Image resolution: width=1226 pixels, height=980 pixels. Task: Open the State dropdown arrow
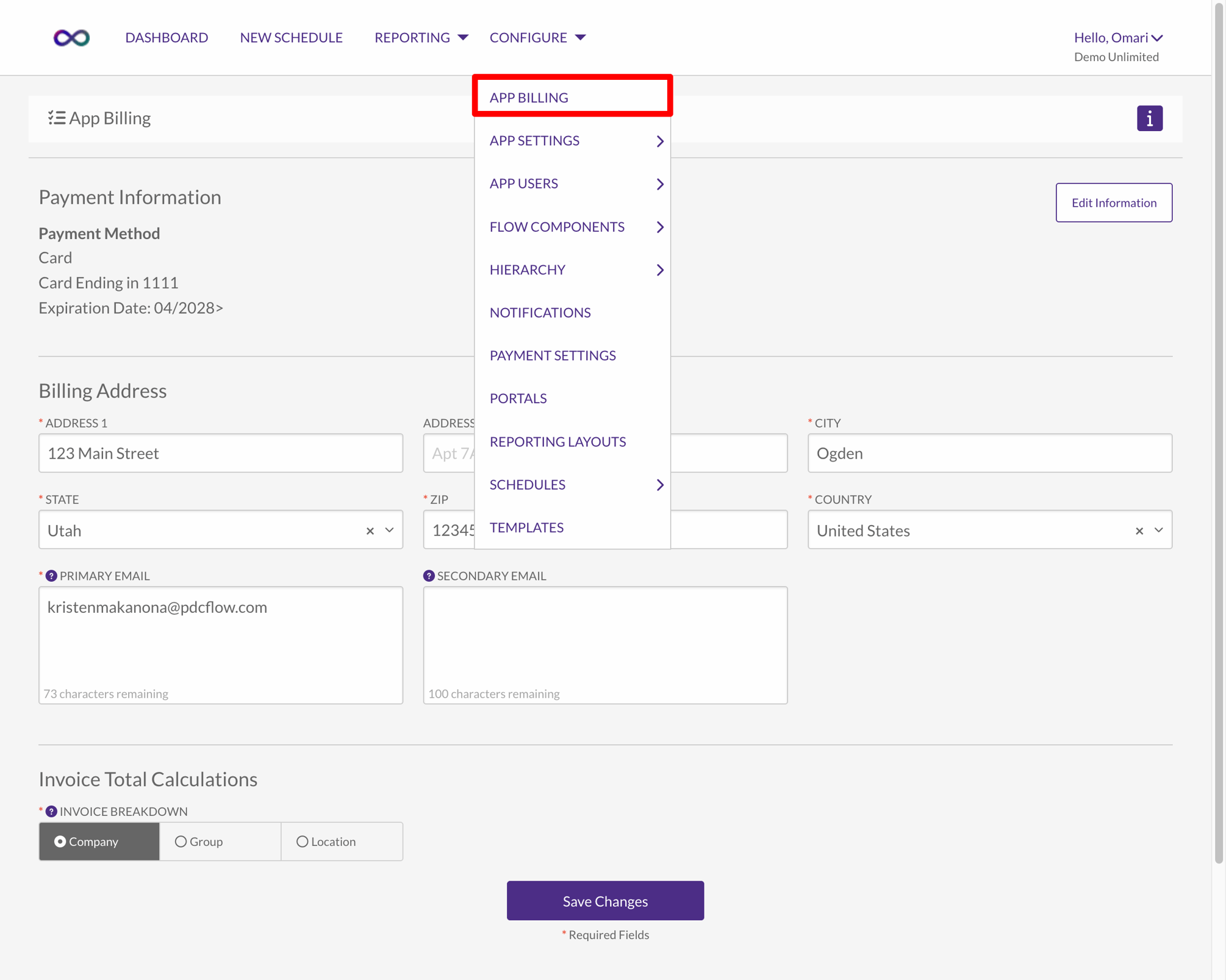tap(389, 530)
